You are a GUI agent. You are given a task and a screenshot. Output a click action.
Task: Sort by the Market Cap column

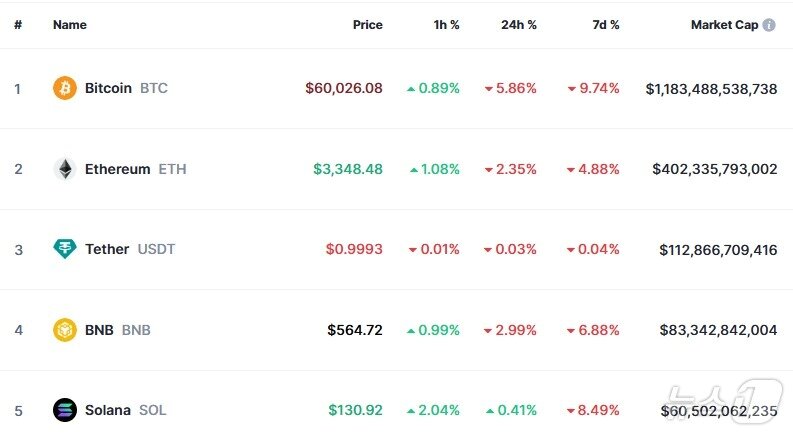click(x=724, y=25)
